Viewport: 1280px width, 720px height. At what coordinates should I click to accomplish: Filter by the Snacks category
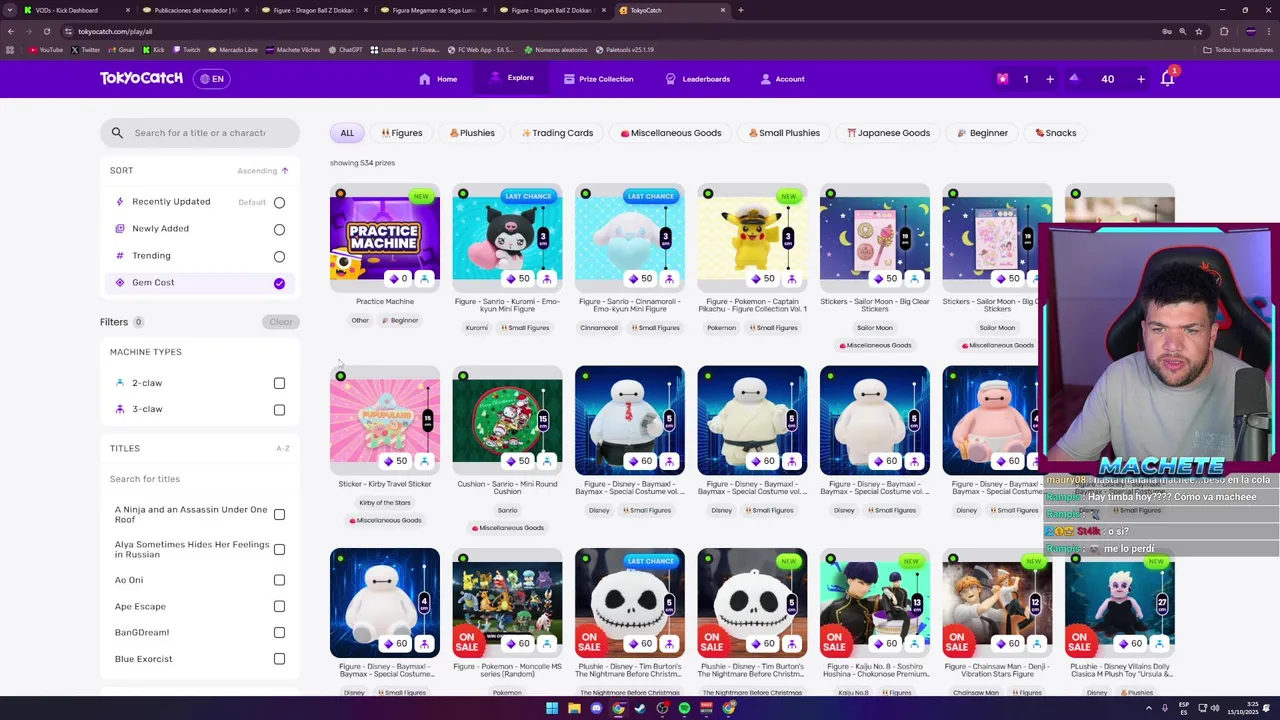(1056, 133)
